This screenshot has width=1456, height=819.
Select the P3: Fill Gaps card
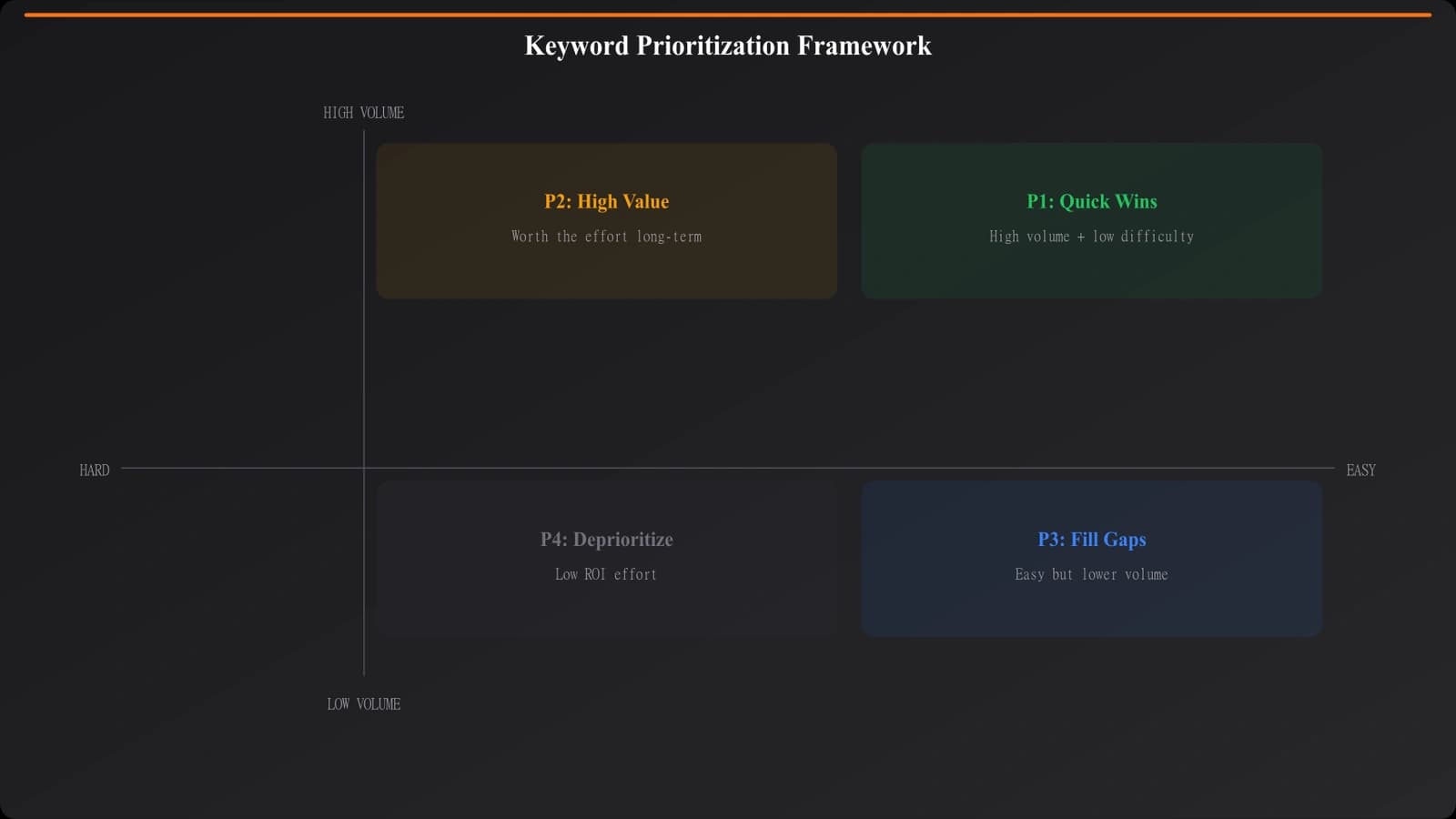1091,558
